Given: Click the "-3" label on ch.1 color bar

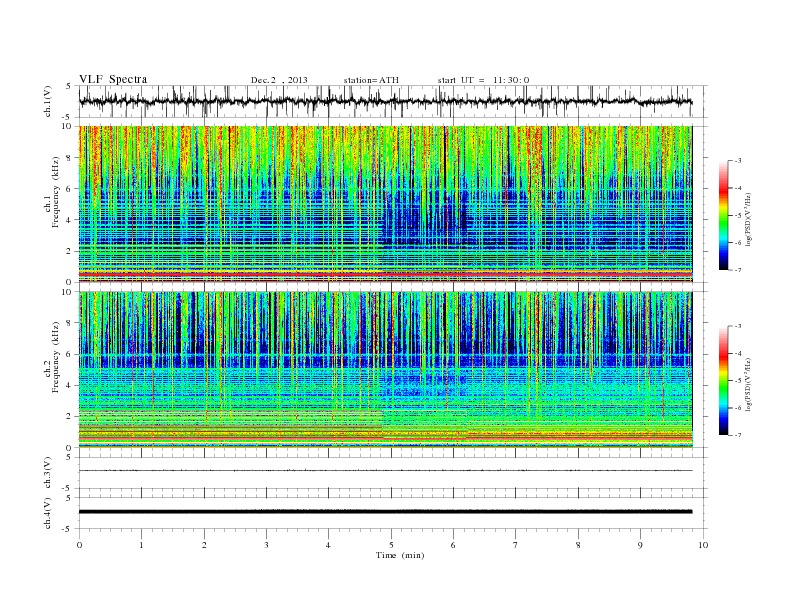Looking at the screenshot, I should point(737,161).
